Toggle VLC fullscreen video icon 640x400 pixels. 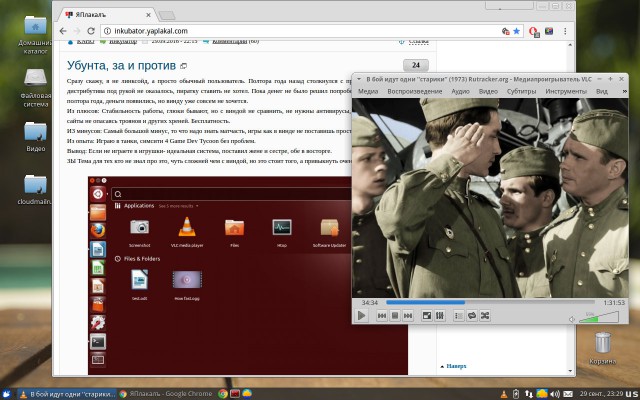[427, 316]
